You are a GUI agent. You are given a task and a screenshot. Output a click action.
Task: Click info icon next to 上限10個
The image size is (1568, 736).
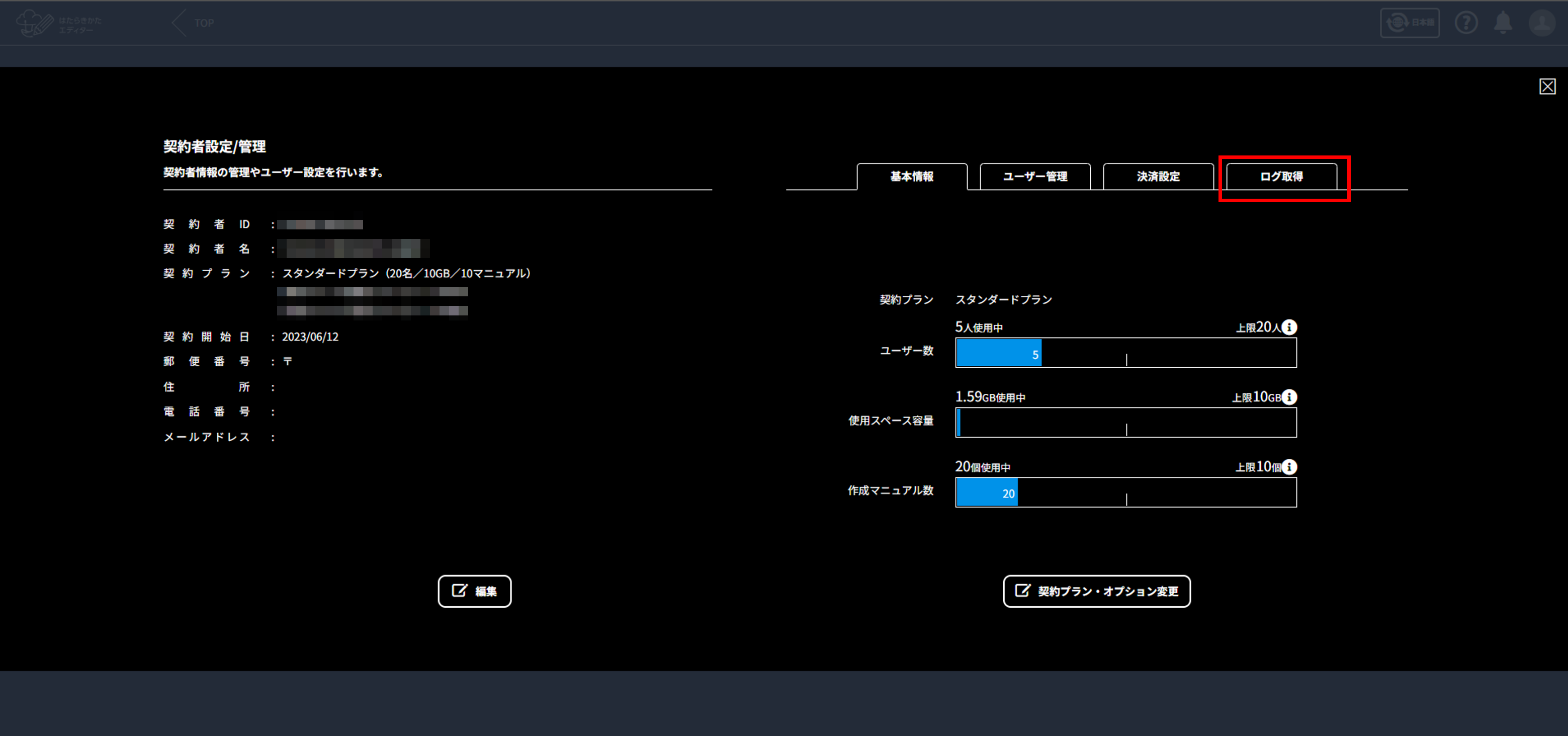point(1289,467)
